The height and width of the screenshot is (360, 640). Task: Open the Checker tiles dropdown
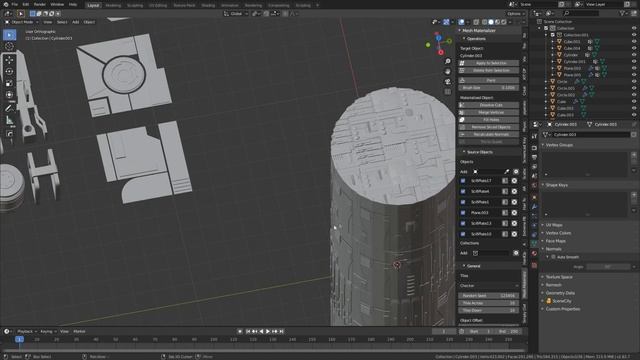[x=489, y=286]
